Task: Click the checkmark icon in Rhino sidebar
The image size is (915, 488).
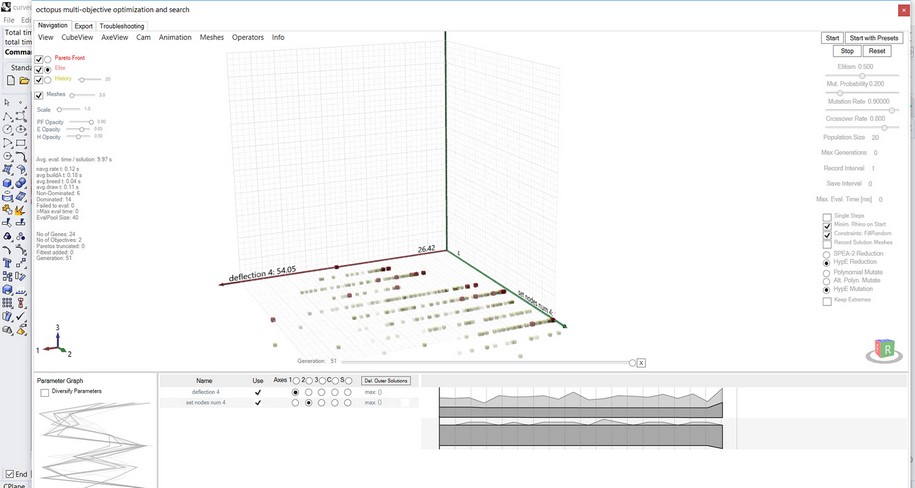Action: 21,316
